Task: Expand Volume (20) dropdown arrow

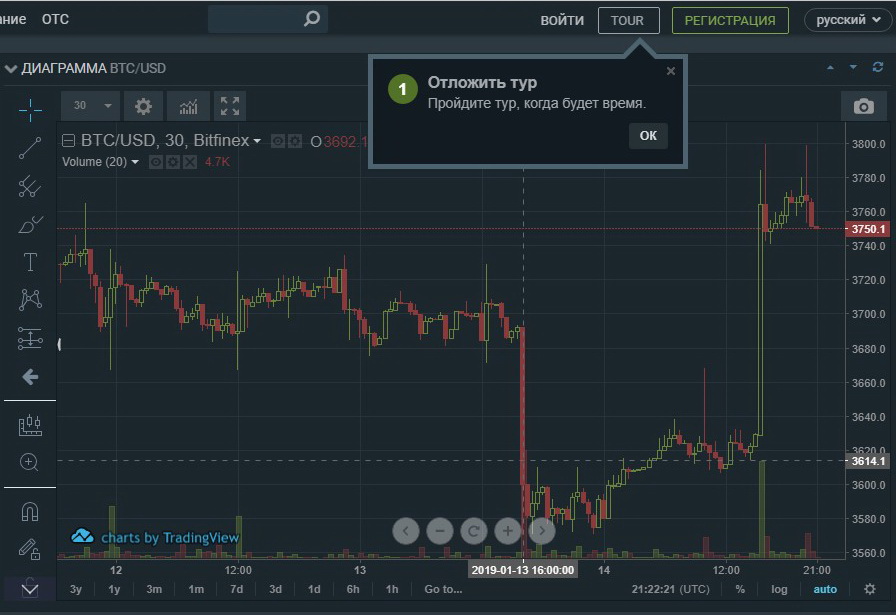Action: 135,162
